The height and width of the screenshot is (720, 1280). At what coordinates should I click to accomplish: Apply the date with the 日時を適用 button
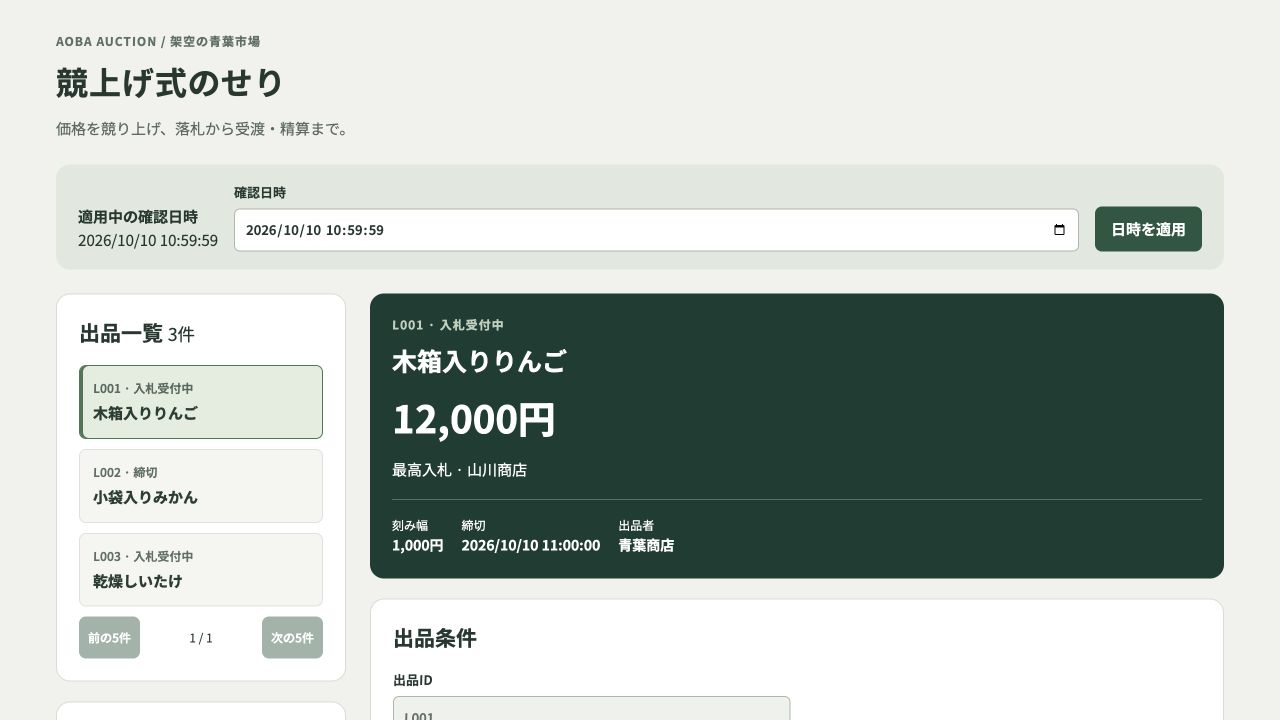(x=1148, y=229)
